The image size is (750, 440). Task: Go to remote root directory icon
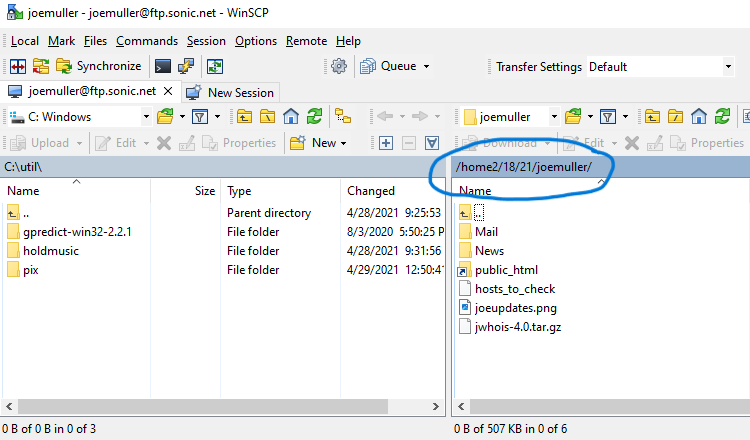[675, 116]
